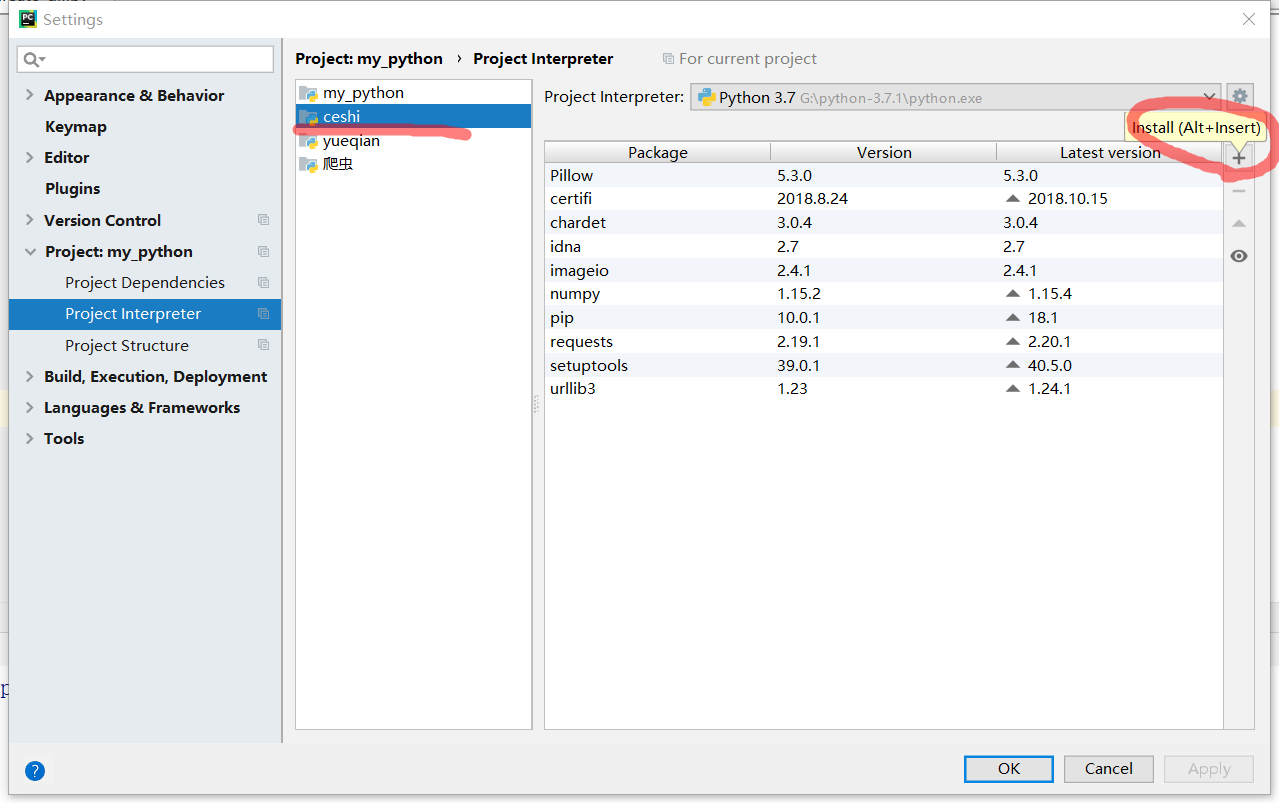The height and width of the screenshot is (803, 1279).
Task: Toggle the show early releases eye icon
Action: tap(1239, 256)
